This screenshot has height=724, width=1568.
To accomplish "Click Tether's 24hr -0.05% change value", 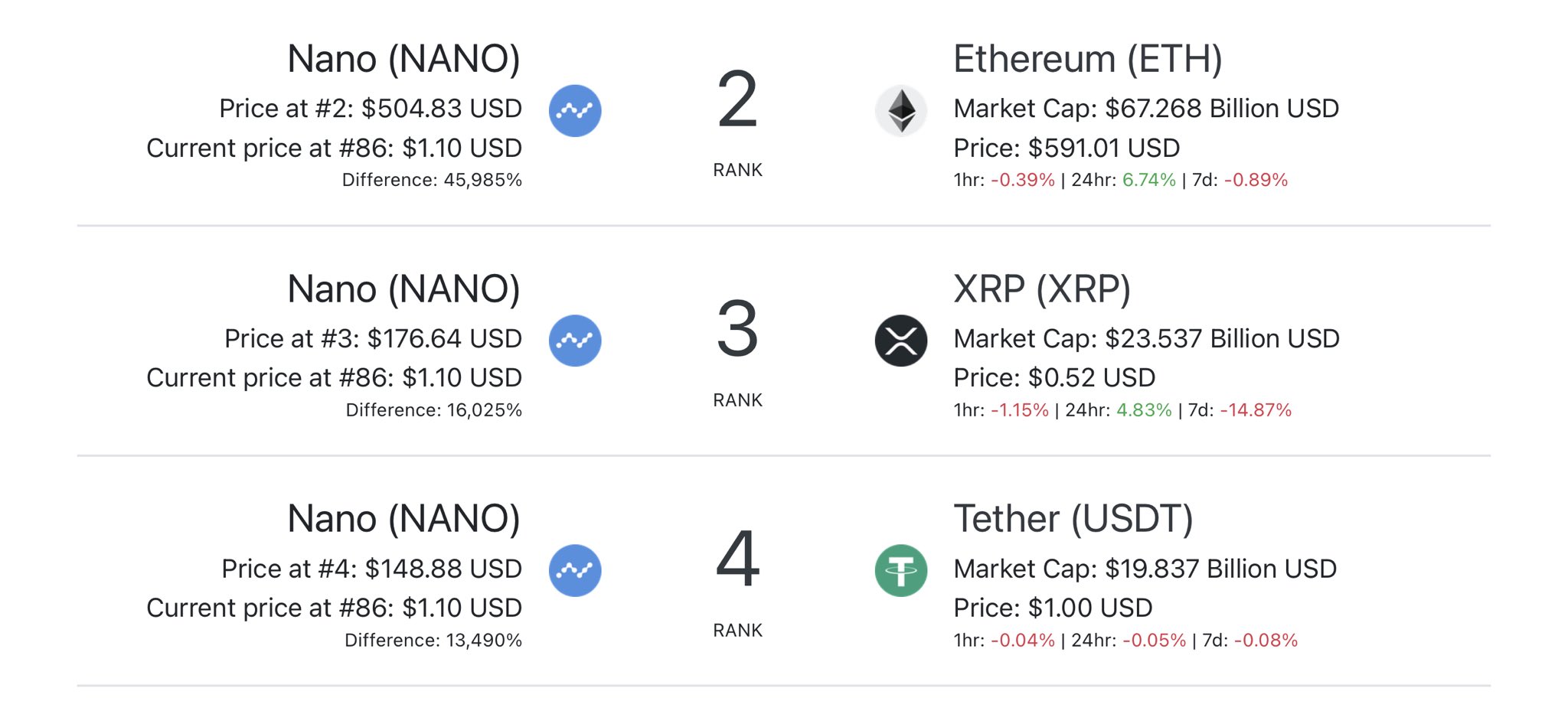I will (x=1154, y=640).
